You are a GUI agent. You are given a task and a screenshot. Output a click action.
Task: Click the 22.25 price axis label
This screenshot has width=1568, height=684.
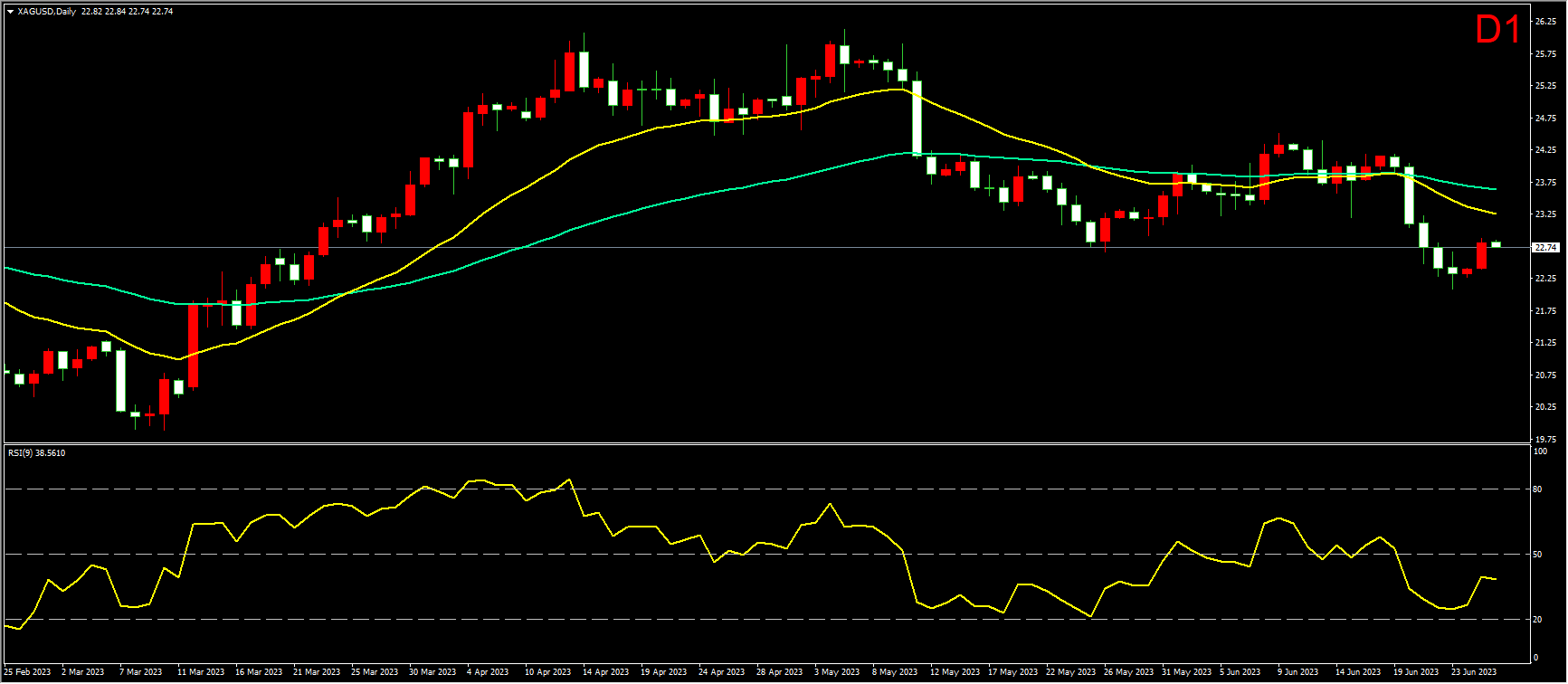coord(1545,279)
